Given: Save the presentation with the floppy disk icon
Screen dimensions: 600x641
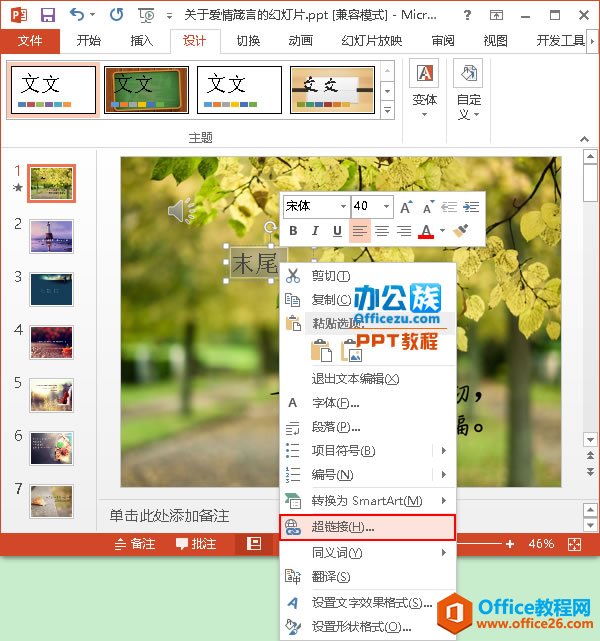Looking at the screenshot, I should [47, 16].
